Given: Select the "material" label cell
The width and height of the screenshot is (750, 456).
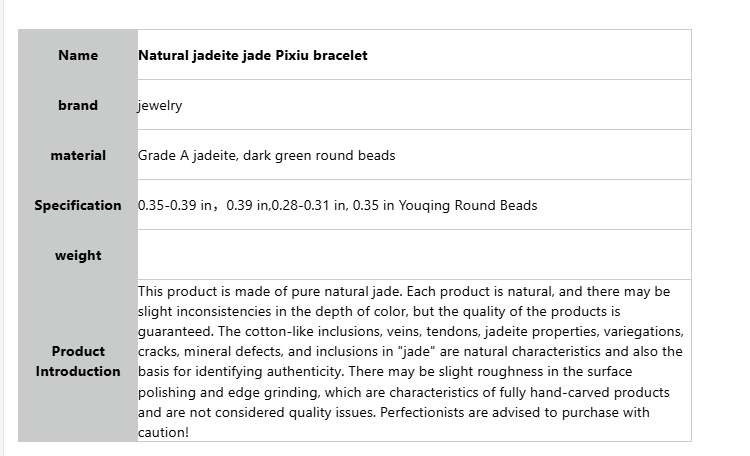Looking at the screenshot, I should click(x=78, y=155).
